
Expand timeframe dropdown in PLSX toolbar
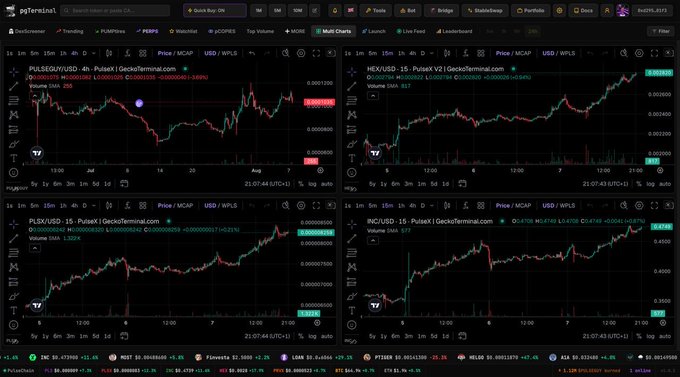tap(94, 206)
